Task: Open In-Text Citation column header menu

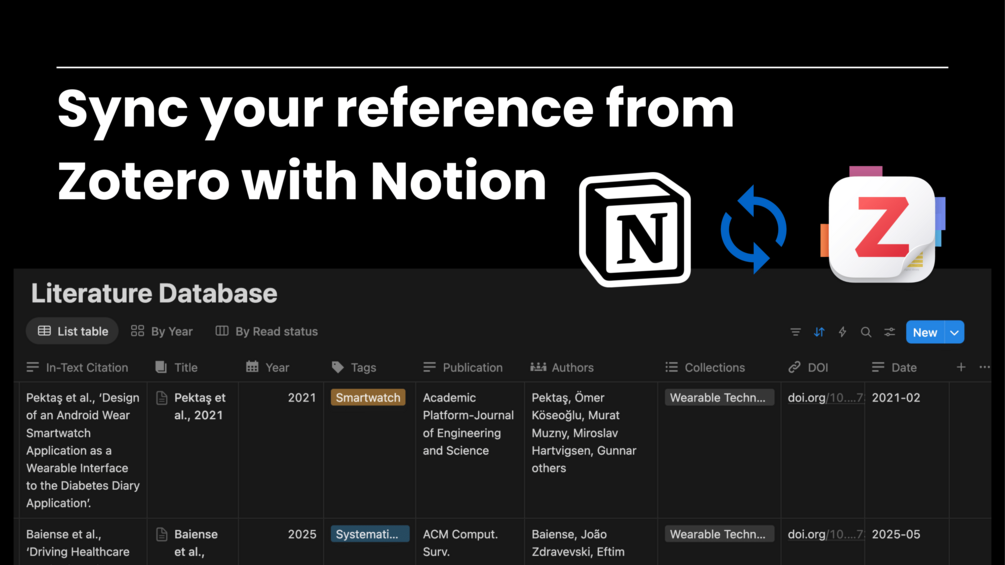Action: click(78, 367)
